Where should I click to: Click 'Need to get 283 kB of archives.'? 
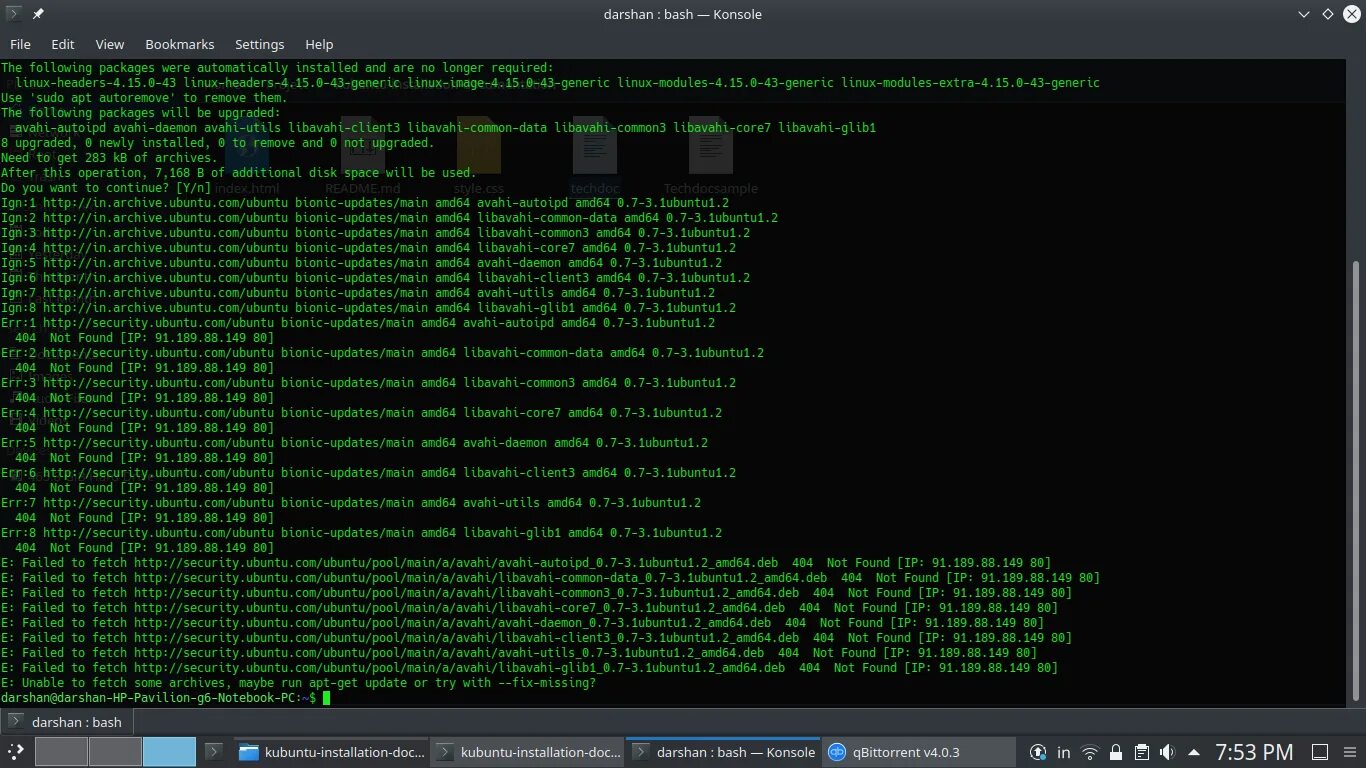(109, 157)
